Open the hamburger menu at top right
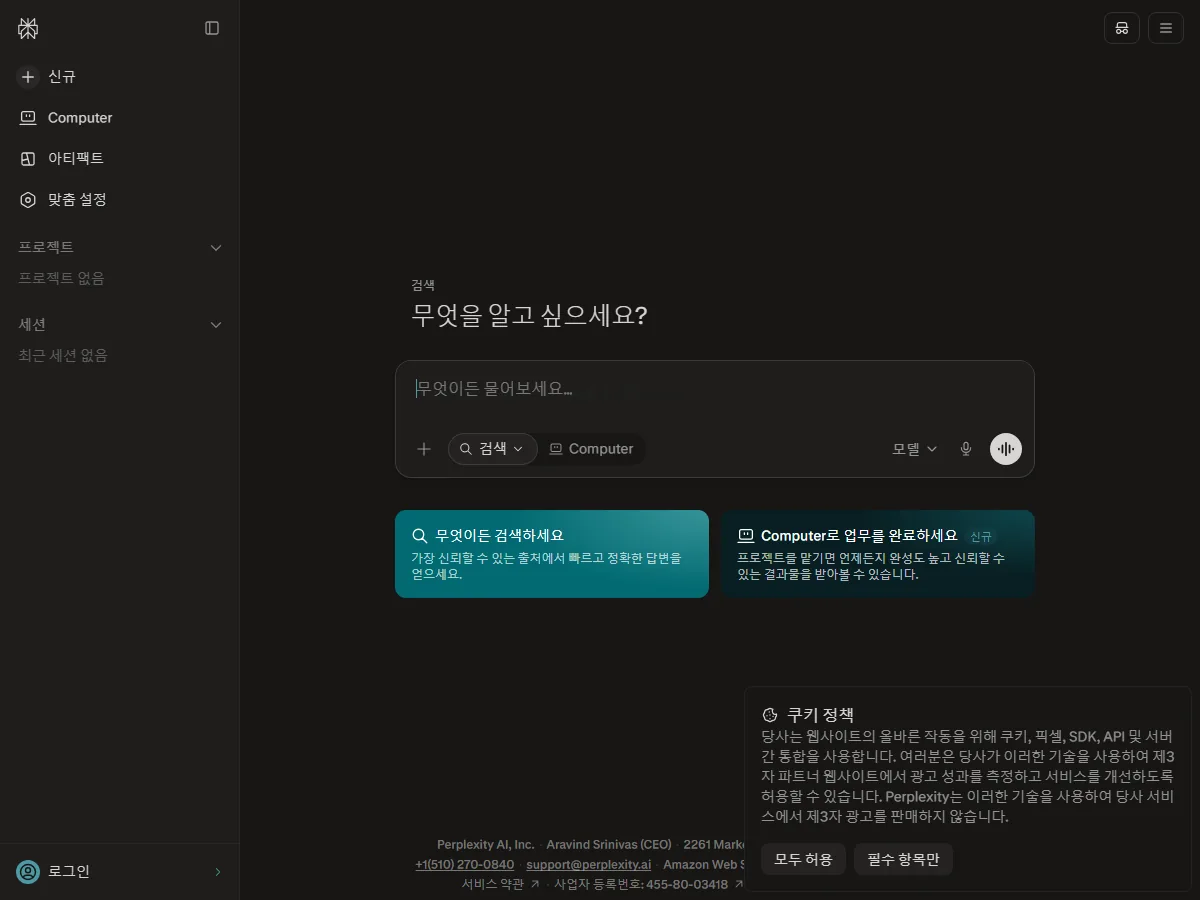The height and width of the screenshot is (900, 1200). click(x=1166, y=28)
